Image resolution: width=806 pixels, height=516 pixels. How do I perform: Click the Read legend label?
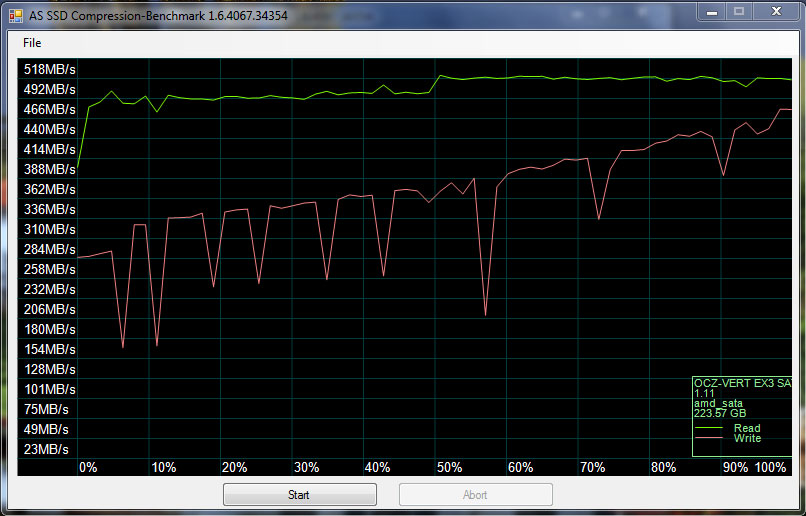click(x=747, y=428)
